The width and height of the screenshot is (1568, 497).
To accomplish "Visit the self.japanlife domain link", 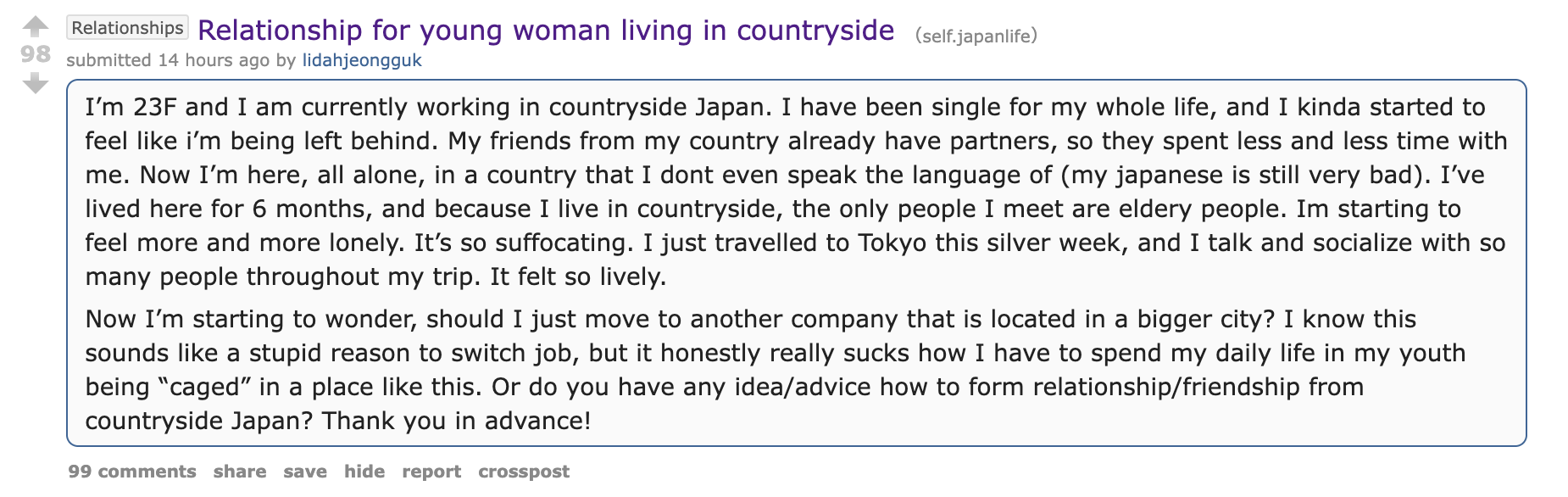I will tap(976, 36).
